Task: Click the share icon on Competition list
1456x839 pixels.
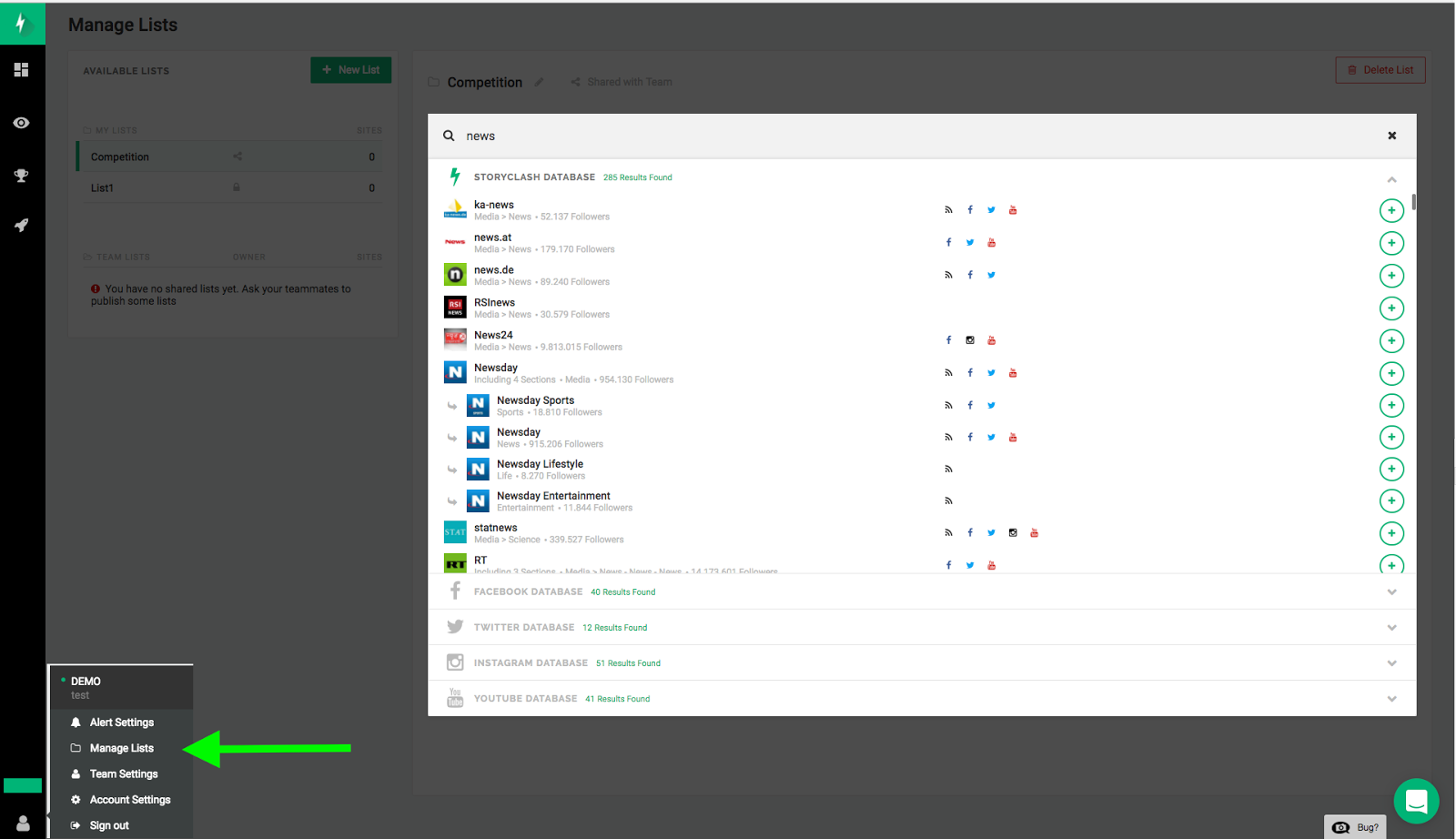Action: (238, 157)
